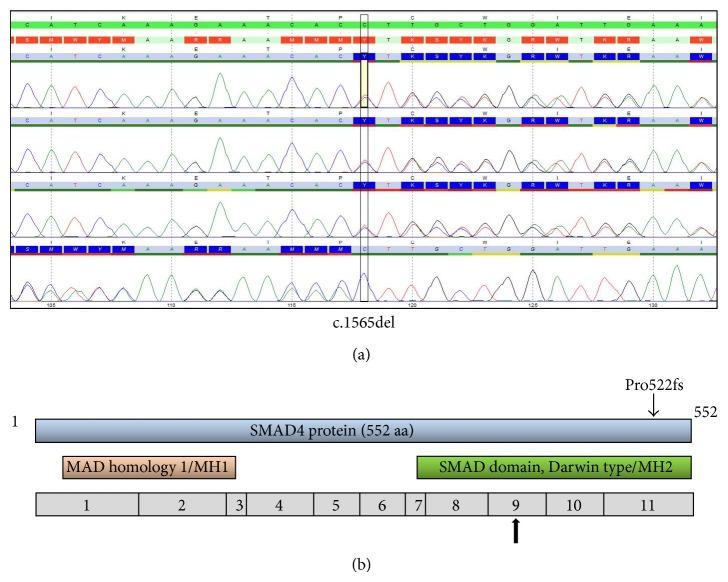Select exon 2 box in gene diagram

pos(182,504)
